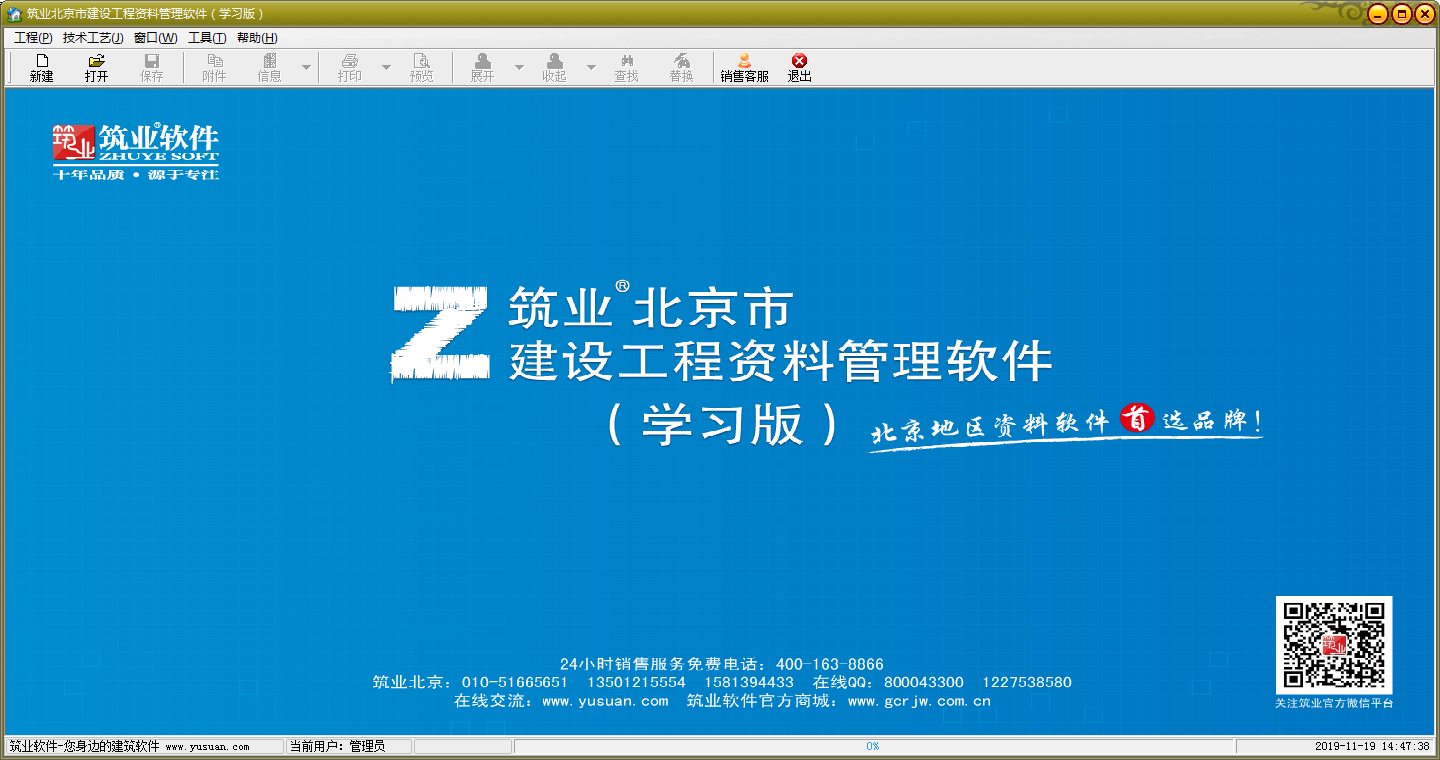Image resolution: width=1440 pixels, height=760 pixels.
Task: Click the 筑业软件 logo at top left
Action: [x=135, y=152]
